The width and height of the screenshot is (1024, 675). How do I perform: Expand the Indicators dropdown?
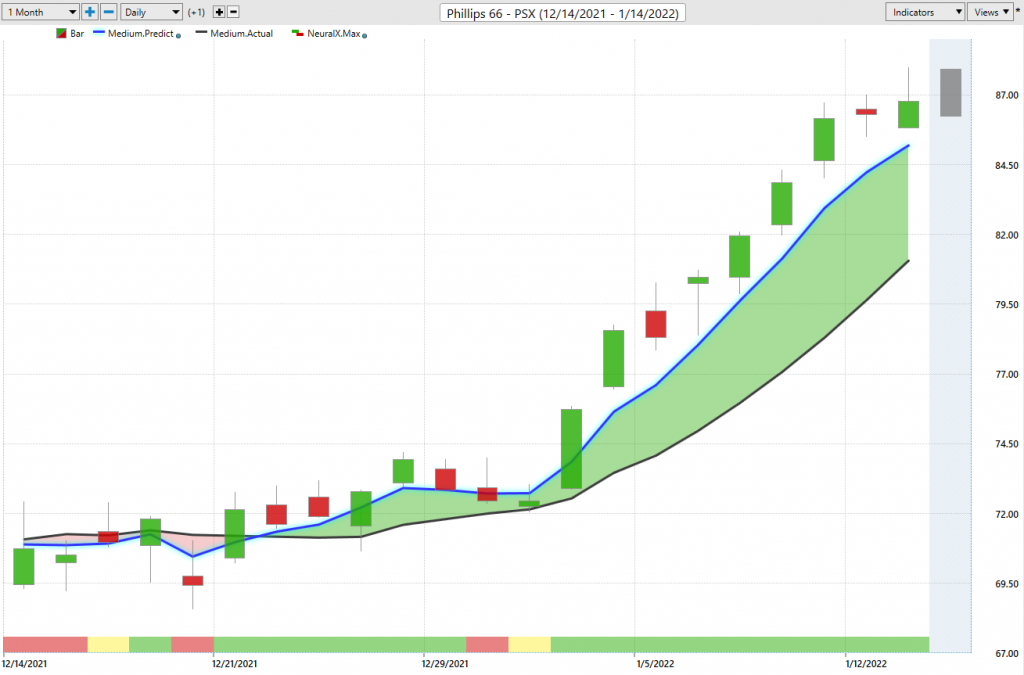tap(925, 12)
